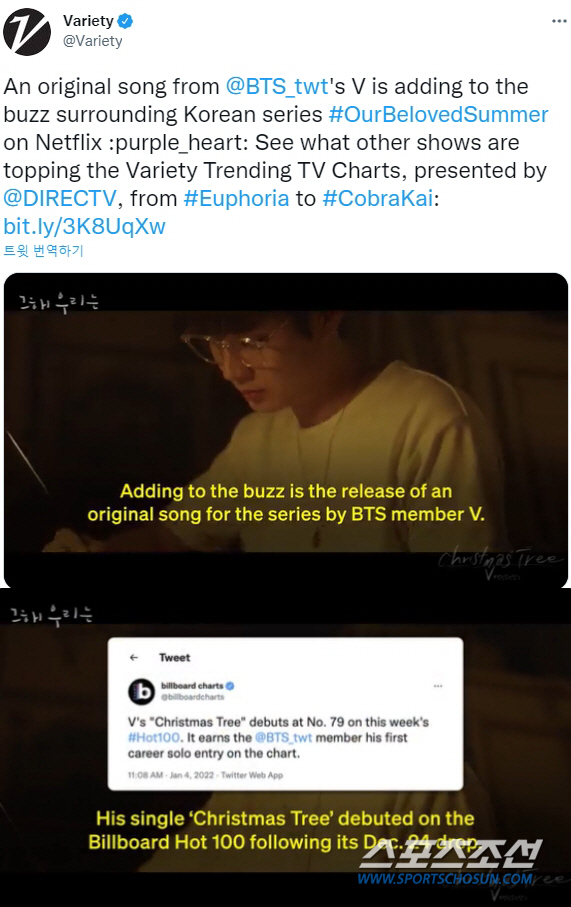571x907 pixels.
Task: Open the second image with embedded Billboard tweet
Action: tap(286, 746)
